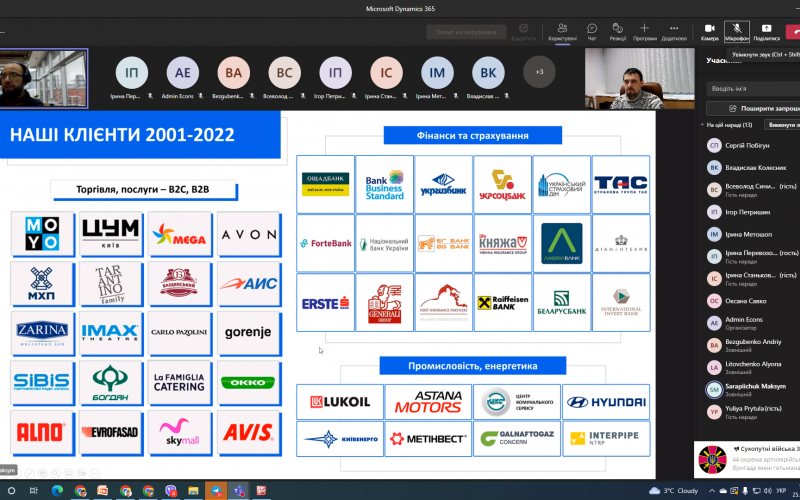Select participant avatar AE Admin Econs

point(183,73)
